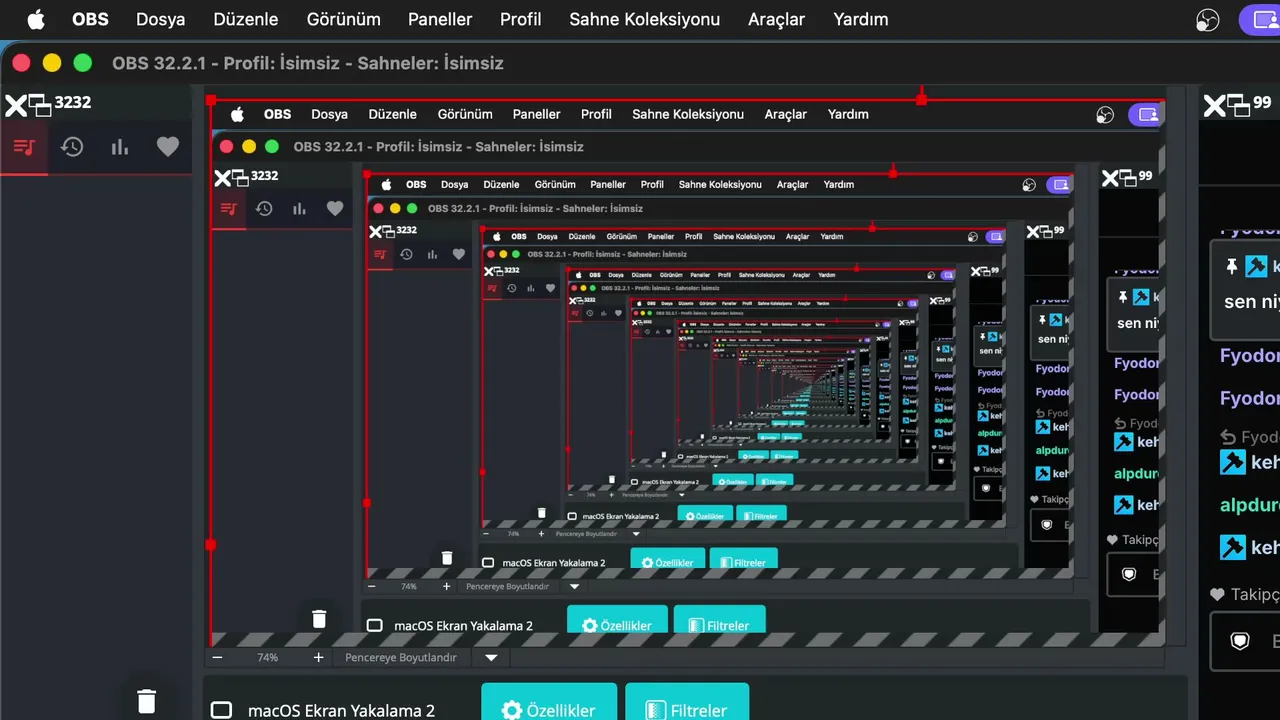Click the top-left red corner handle of the outermost selection

[x=210, y=100]
